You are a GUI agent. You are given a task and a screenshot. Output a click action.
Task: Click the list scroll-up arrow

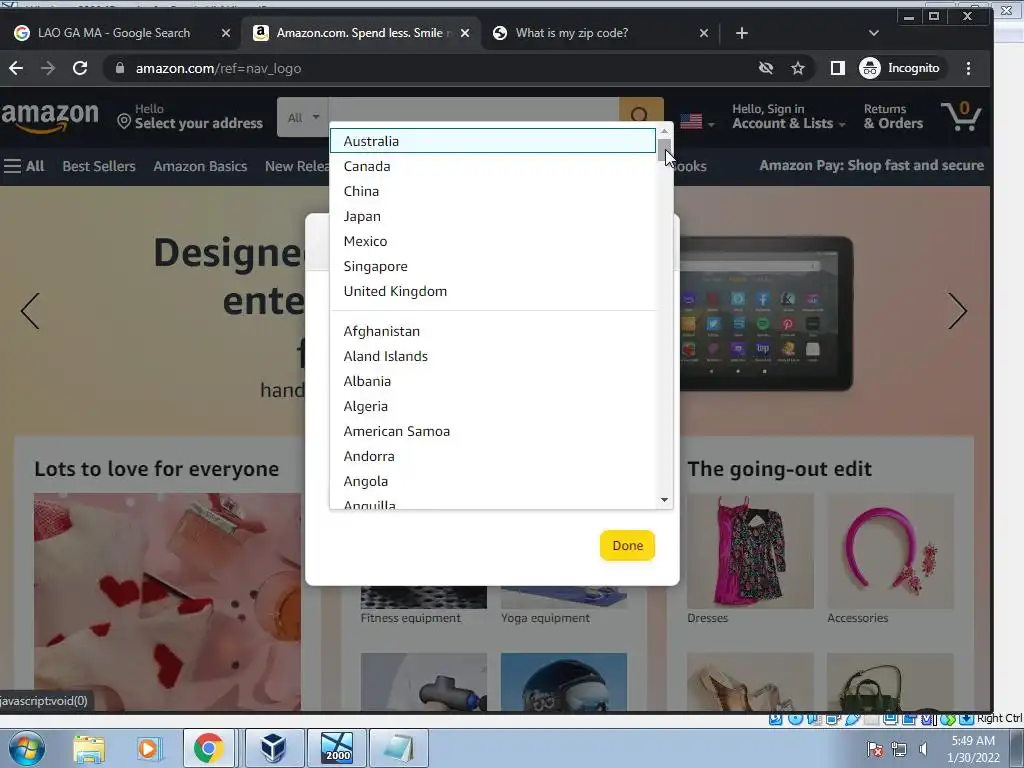[664, 131]
